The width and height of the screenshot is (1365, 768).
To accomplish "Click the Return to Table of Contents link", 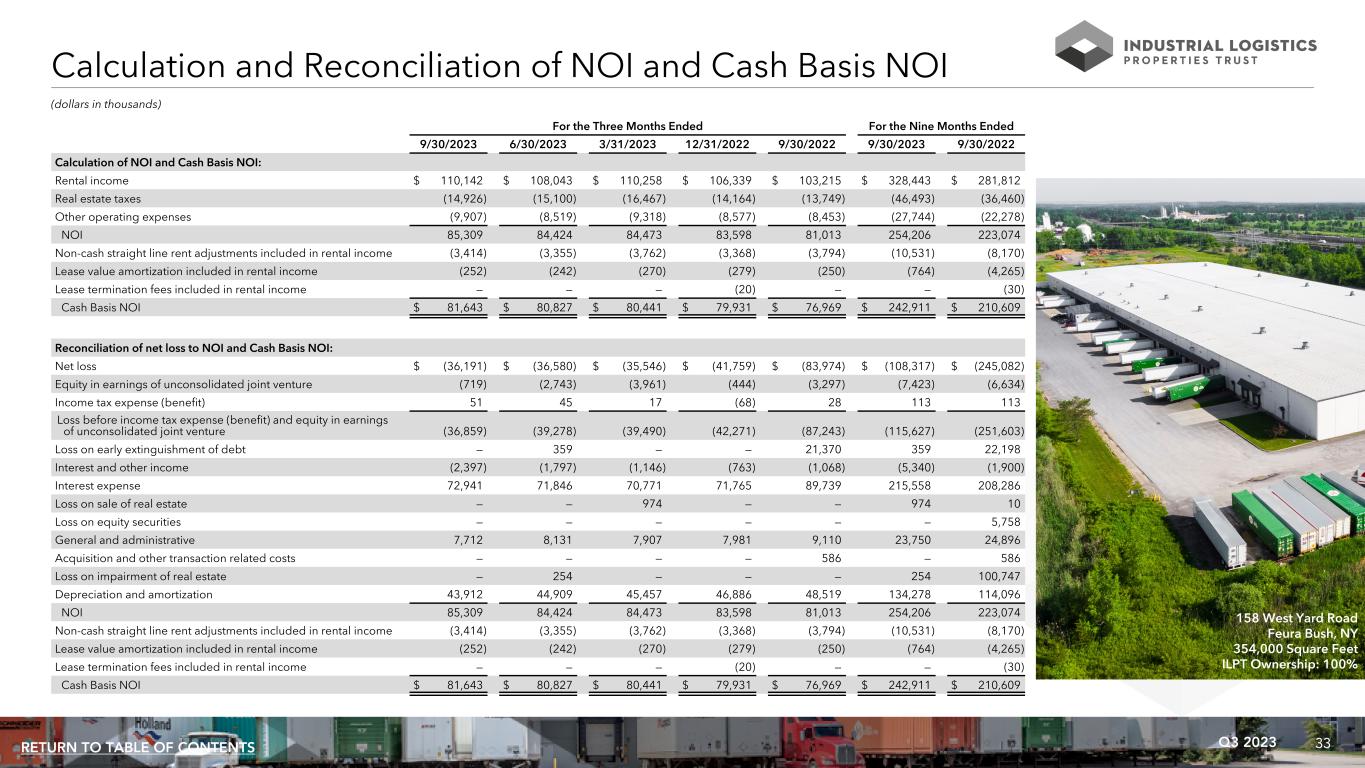I will [137, 748].
